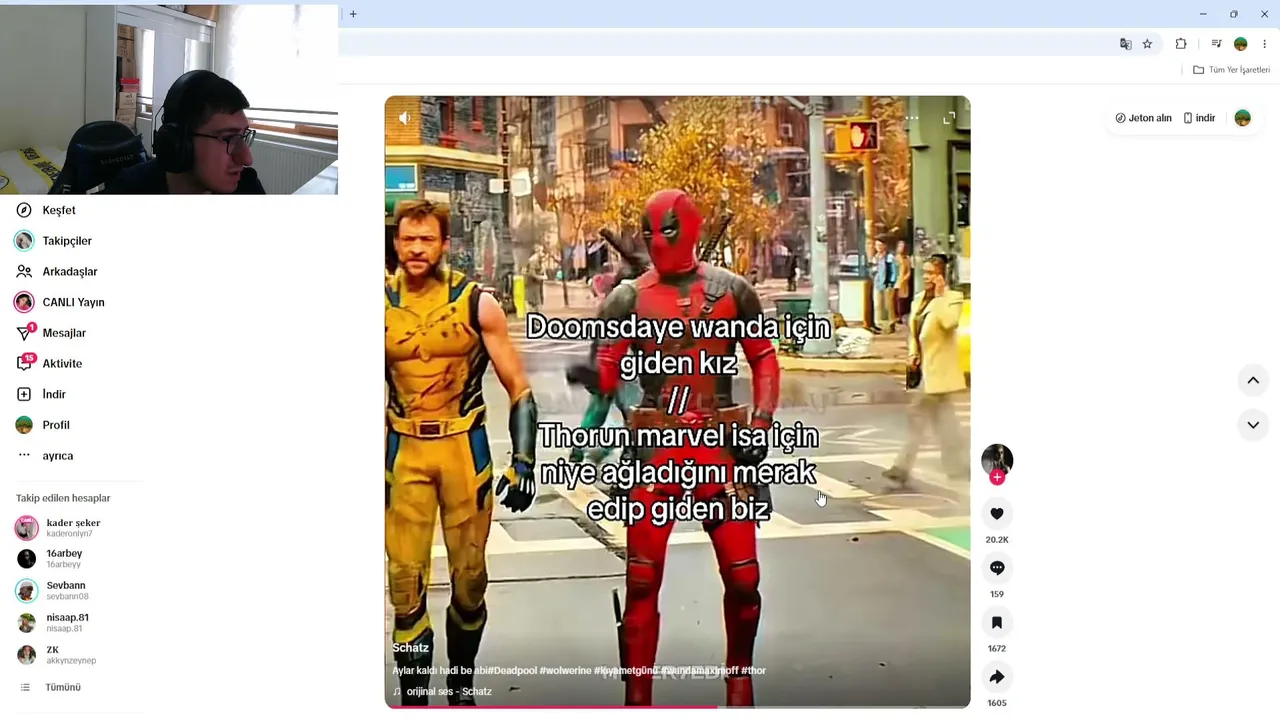Open the Tüm Yer İşaretleri bookmarks folder
This screenshot has height=720, width=1280.
point(1231,70)
